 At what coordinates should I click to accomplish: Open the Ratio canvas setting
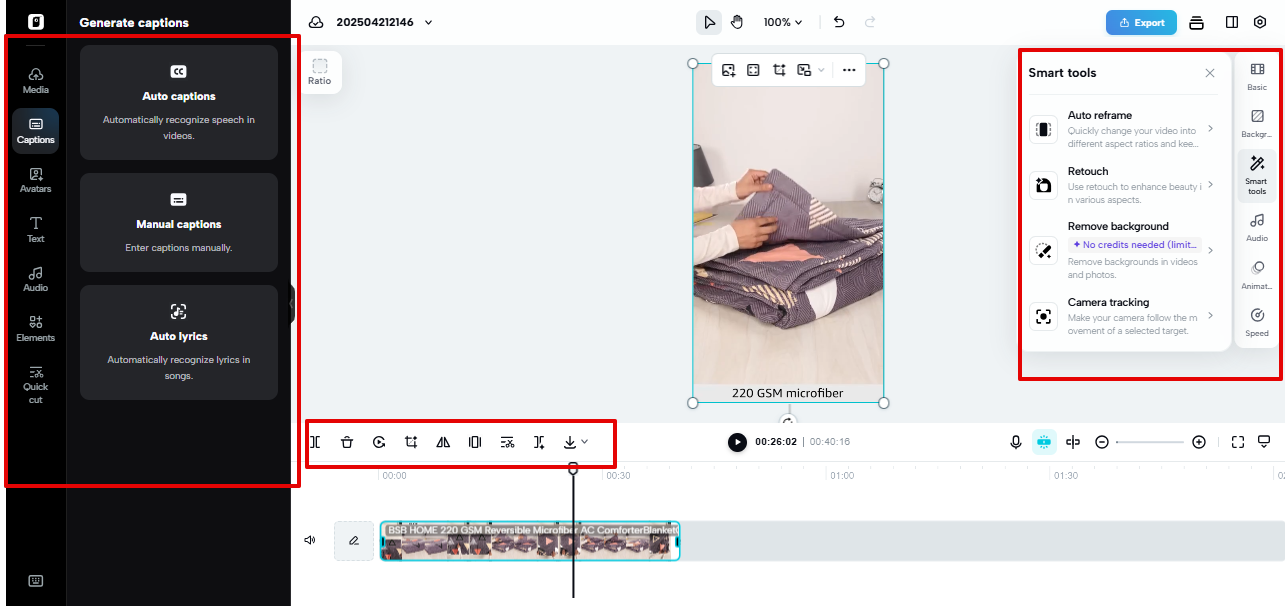tap(320, 72)
